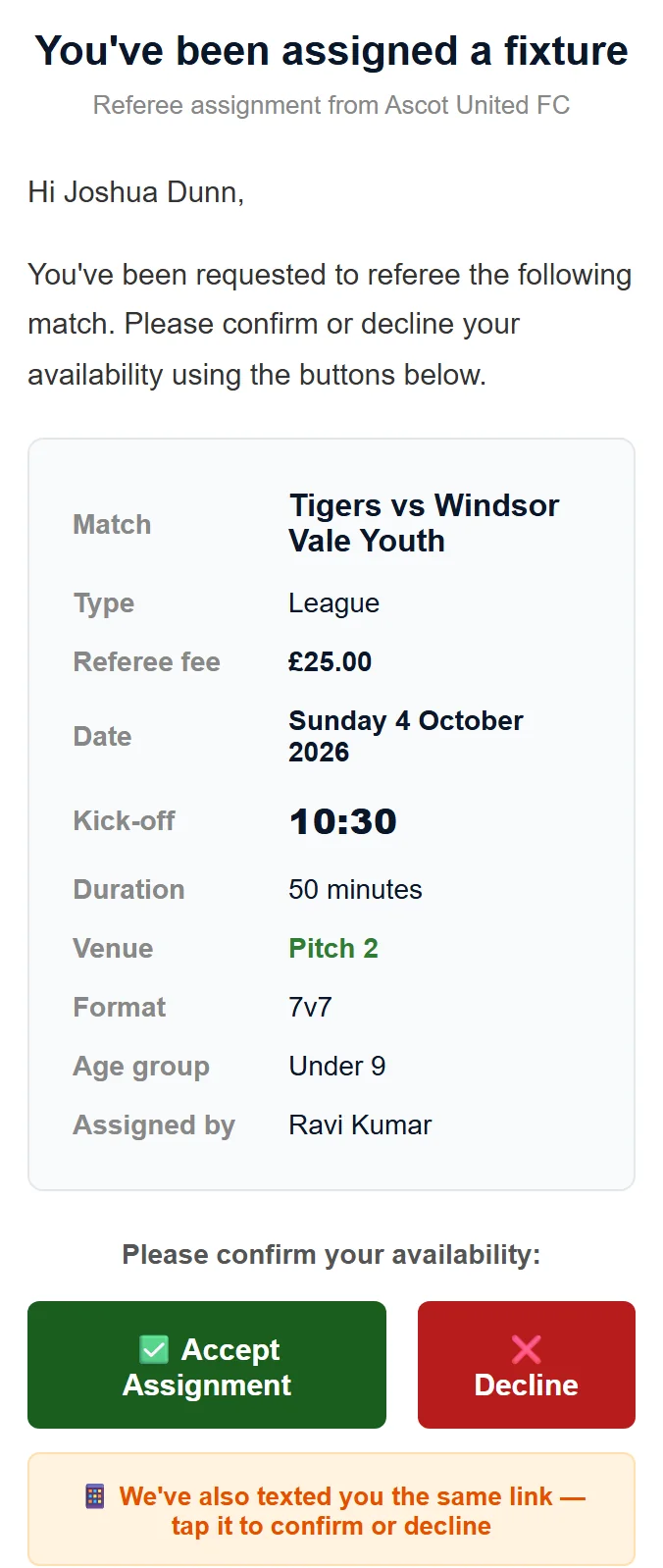Click the Ravi Kumar assigner name
The width and height of the screenshot is (663, 1568).
pos(360,1124)
